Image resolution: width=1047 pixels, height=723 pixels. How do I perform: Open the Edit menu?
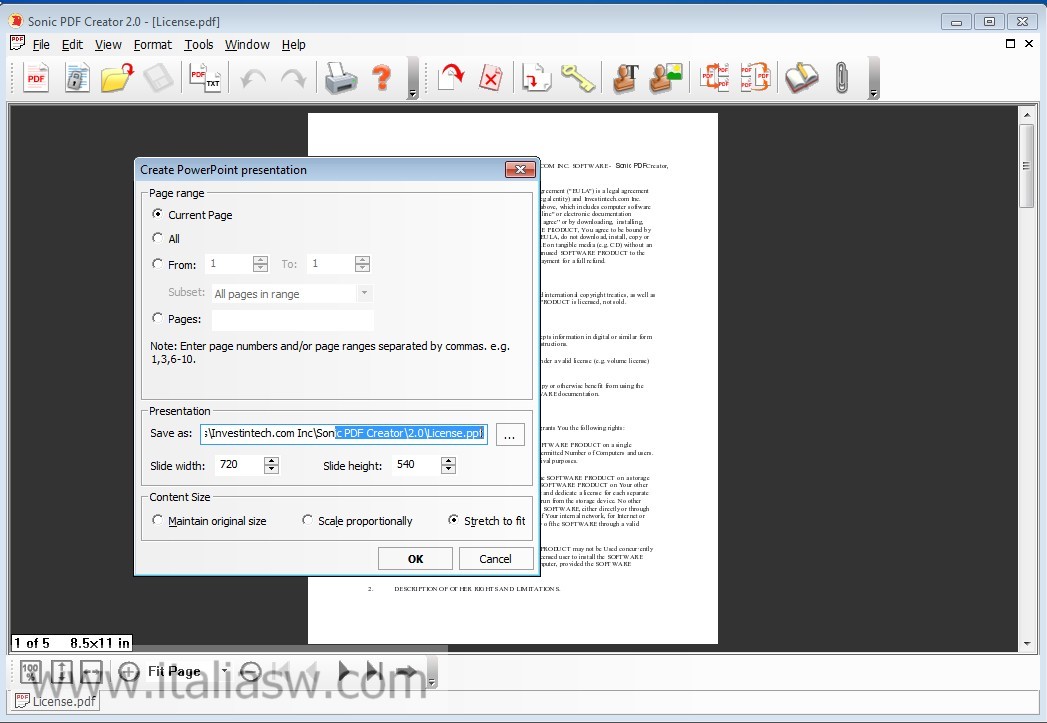click(72, 45)
